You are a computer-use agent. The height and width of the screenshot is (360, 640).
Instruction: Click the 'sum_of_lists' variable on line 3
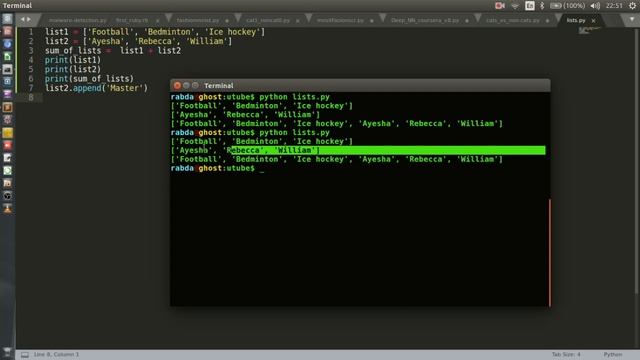click(73, 51)
